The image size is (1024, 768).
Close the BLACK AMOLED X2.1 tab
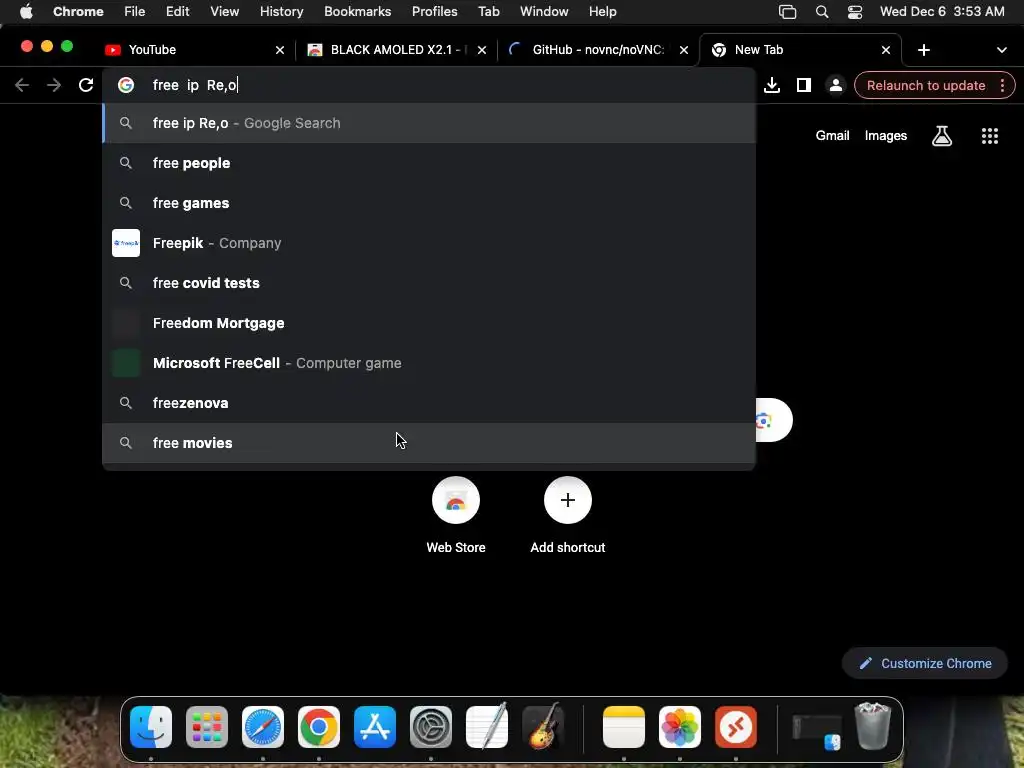click(482, 50)
